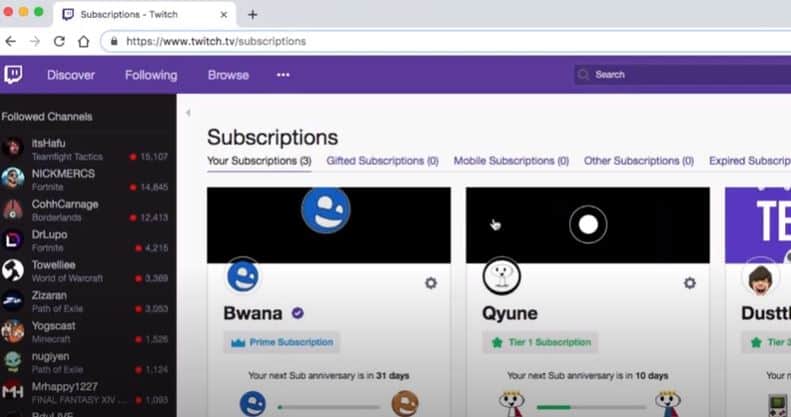Click the crown icon on Prime Subscription

[238, 343]
